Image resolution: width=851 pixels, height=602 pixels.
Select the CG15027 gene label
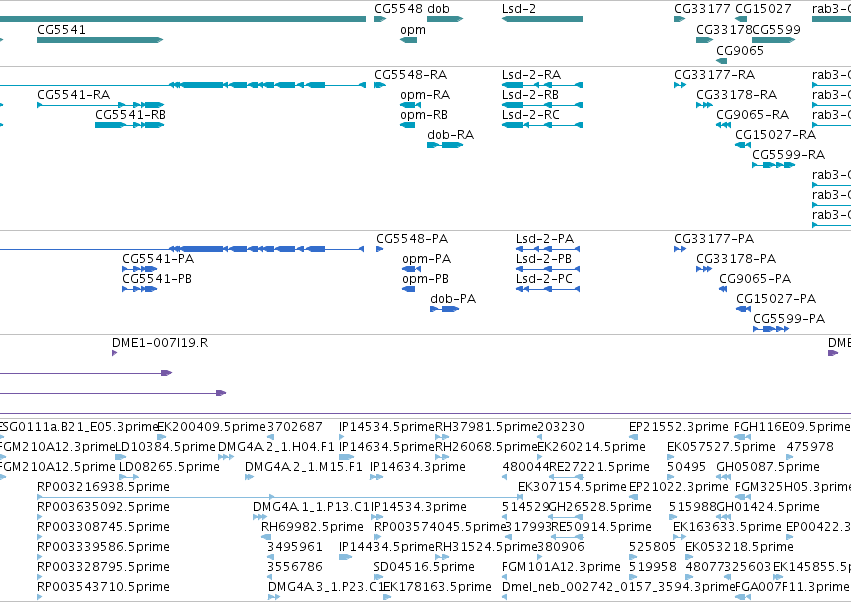pyautogui.click(x=763, y=9)
